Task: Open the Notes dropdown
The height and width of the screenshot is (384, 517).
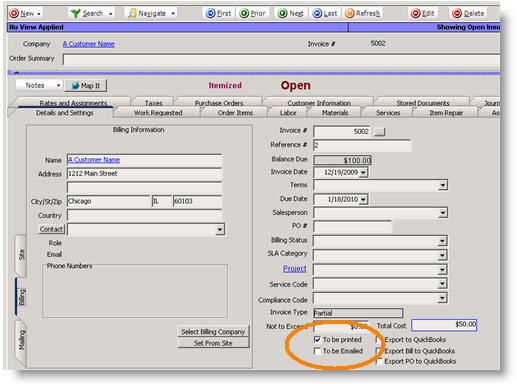Action: pyautogui.click(x=39, y=85)
